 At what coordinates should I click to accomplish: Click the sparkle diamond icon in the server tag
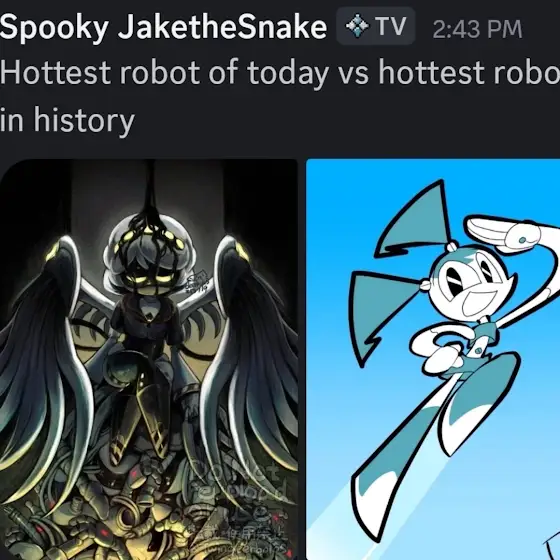[358, 26]
